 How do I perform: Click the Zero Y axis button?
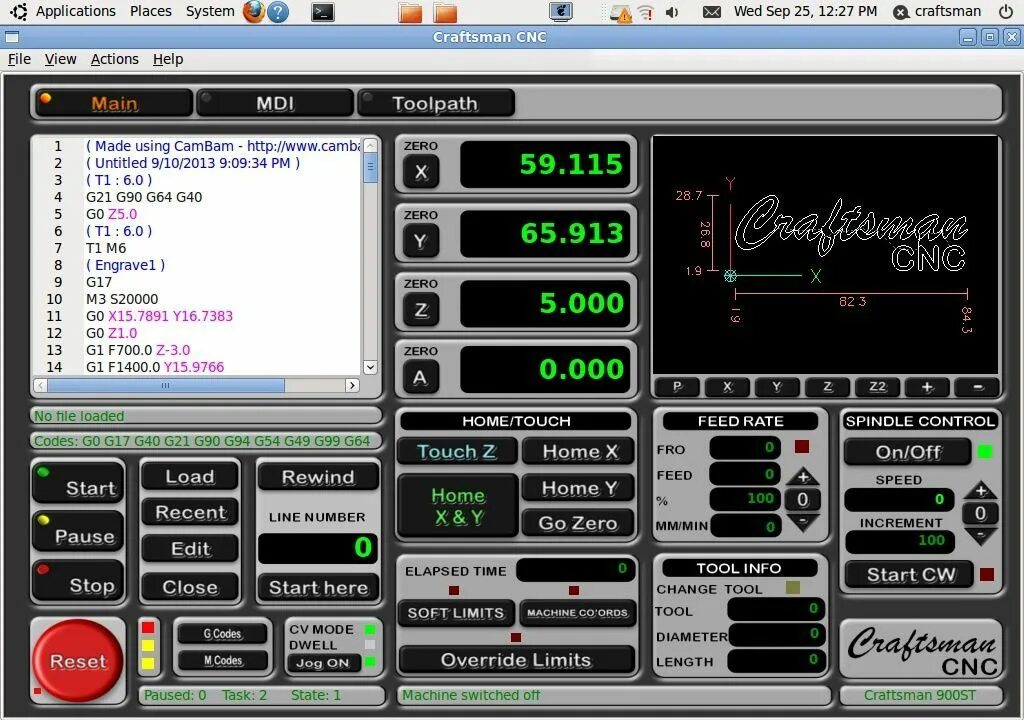tap(421, 241)
